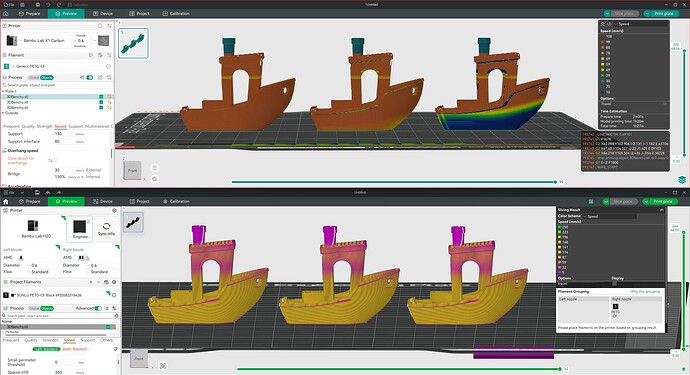Click the zoom icon below the top view cube
Screen dimensions: 690x375
coord(154,179)
